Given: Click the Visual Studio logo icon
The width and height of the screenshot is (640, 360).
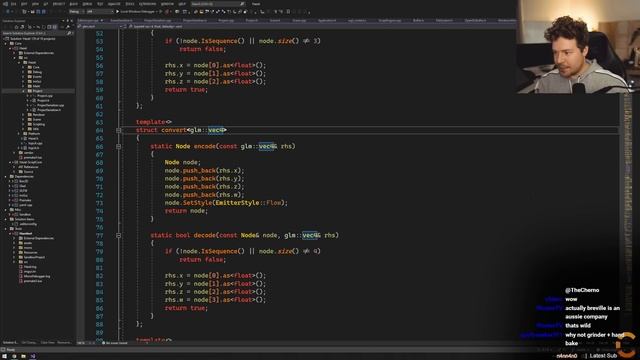Looking at the screenshot, I should (x=5, y=4).
